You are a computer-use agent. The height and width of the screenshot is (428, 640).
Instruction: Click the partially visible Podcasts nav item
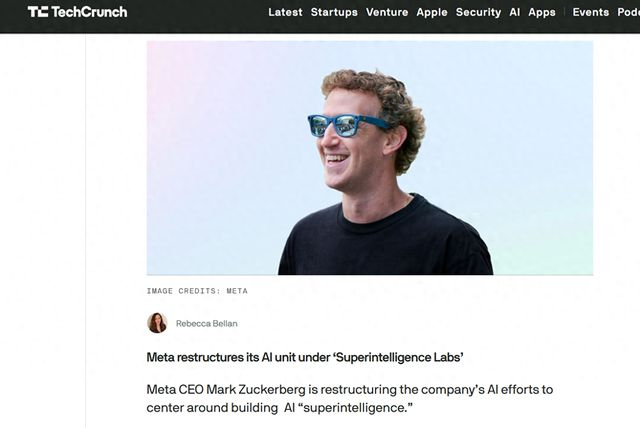(x=629, y=12)
